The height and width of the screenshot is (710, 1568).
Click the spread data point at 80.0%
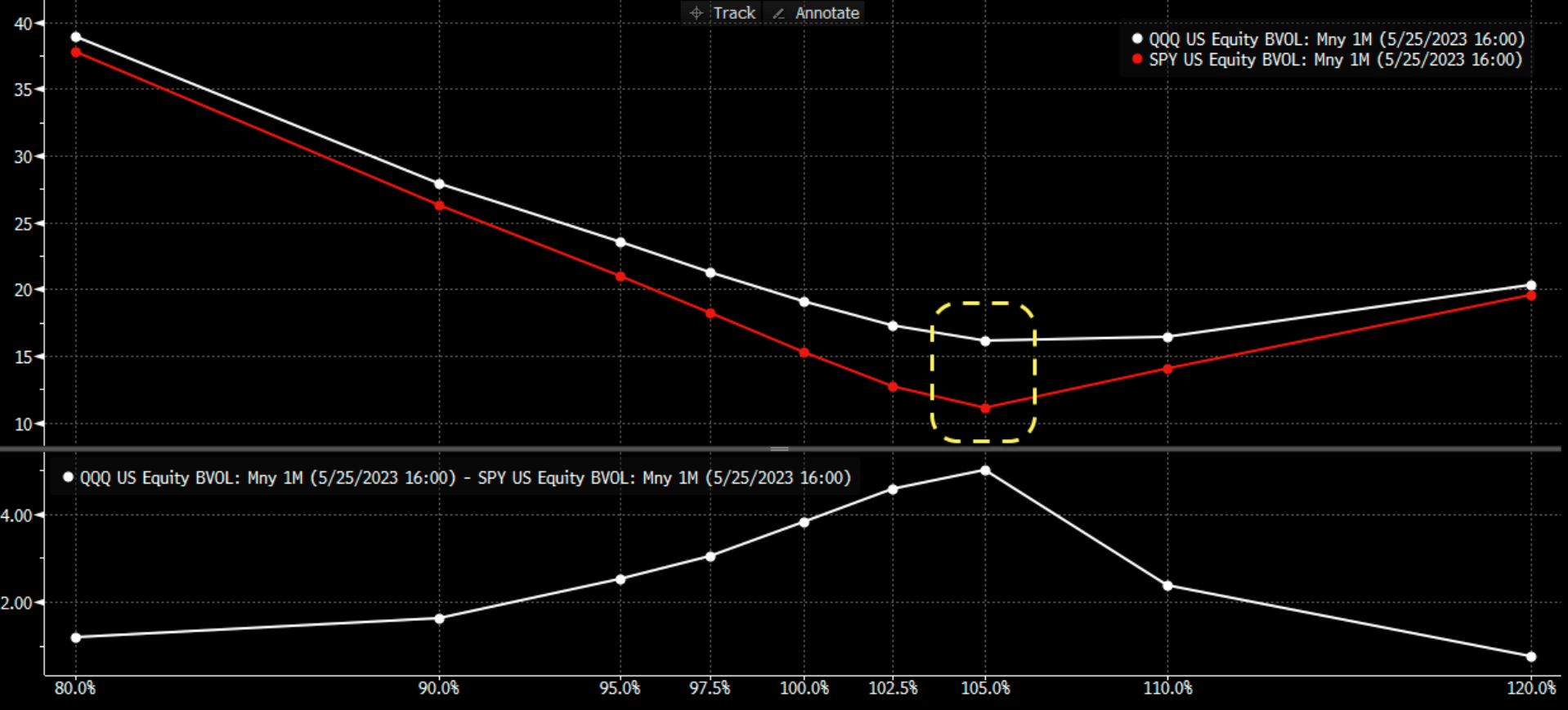coord(76,637)
